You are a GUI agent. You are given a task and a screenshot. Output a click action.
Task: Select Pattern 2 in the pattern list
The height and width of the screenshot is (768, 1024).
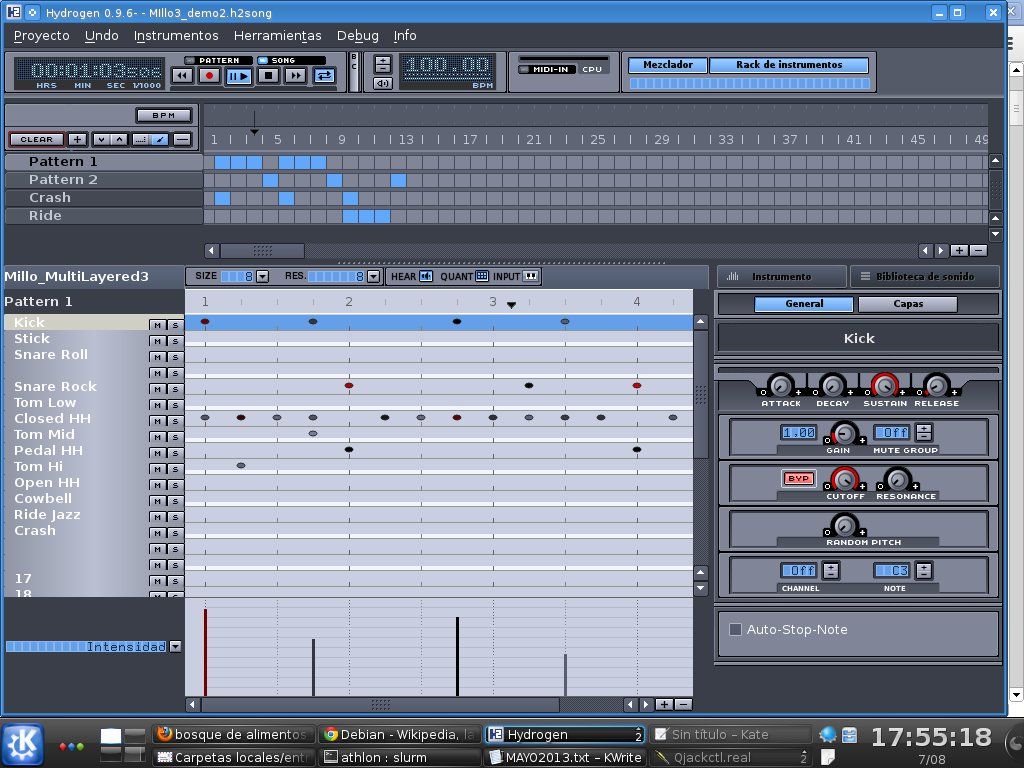point(104,180)
